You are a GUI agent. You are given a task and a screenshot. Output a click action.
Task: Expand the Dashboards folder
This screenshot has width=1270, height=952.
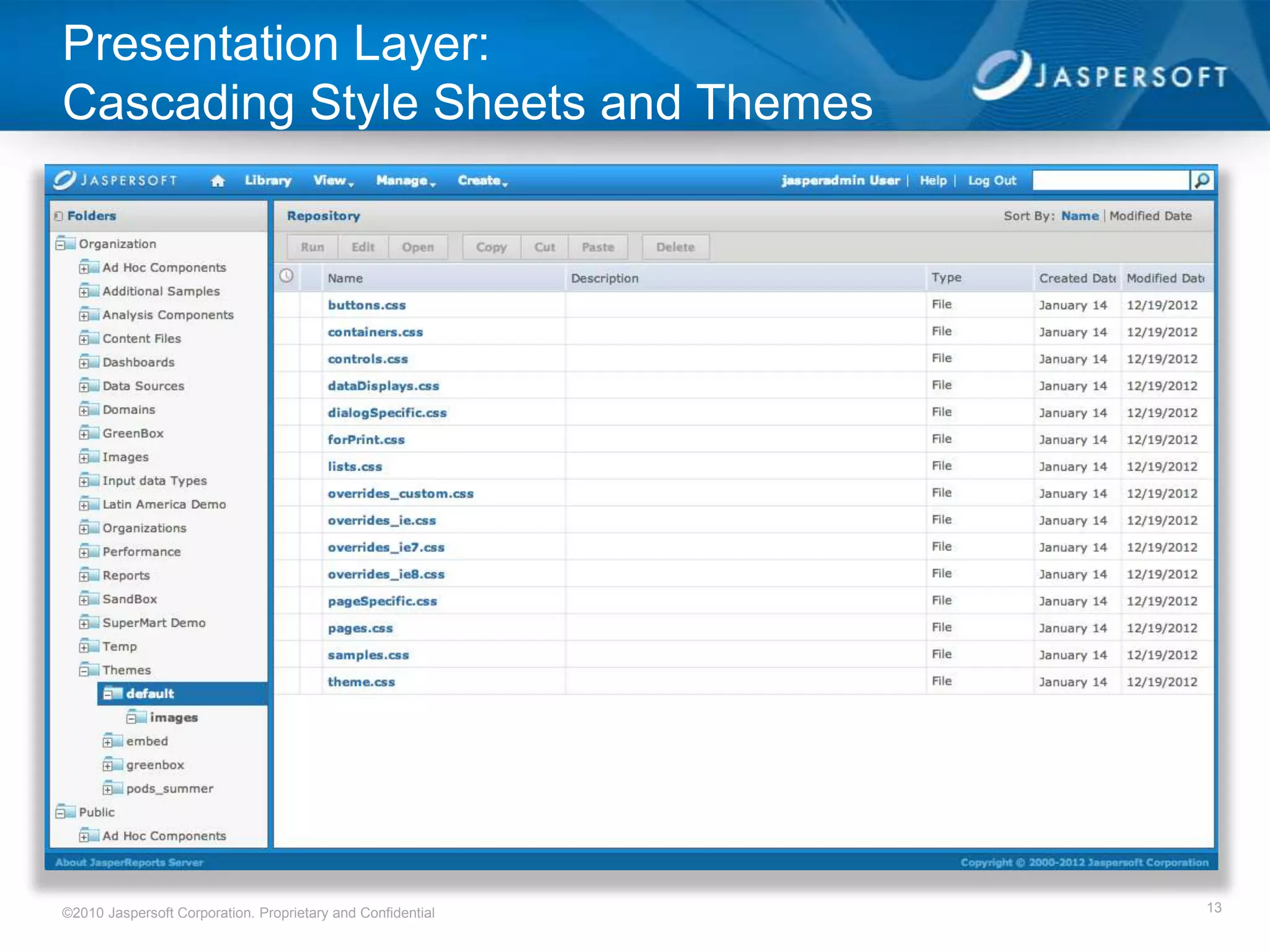pos(84,363)
